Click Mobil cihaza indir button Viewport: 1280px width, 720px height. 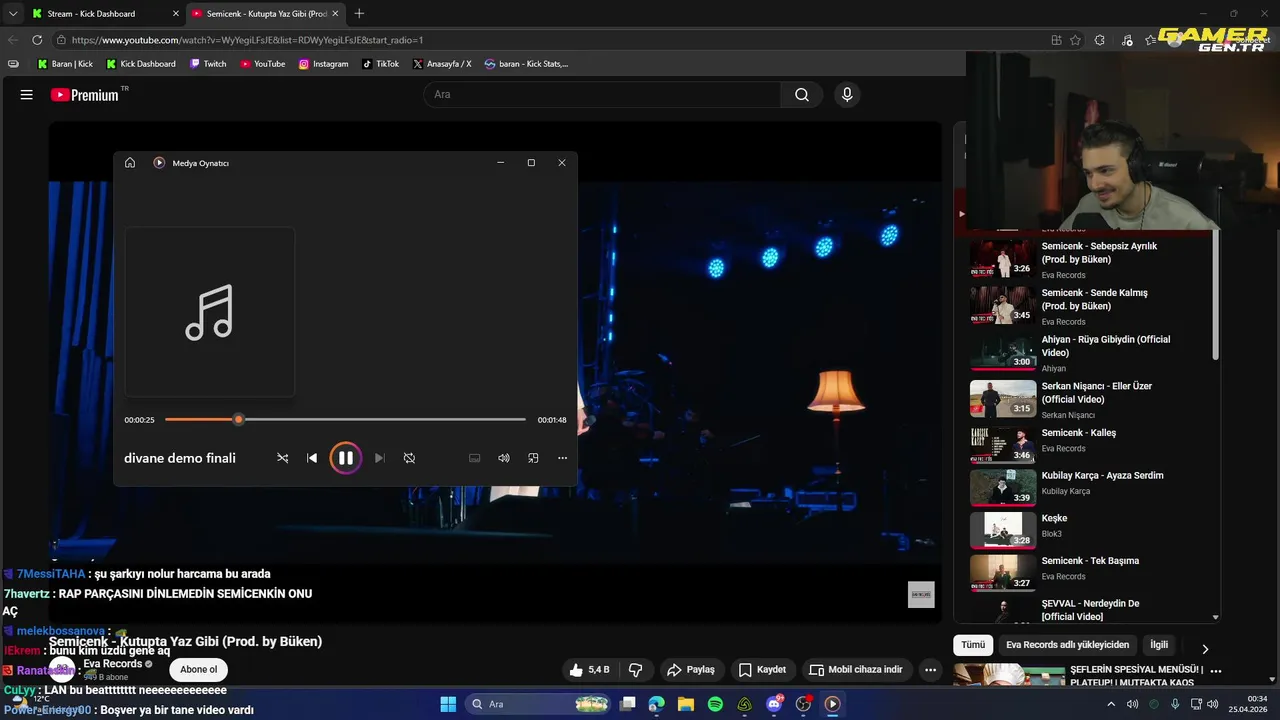(x=856, y=670)
